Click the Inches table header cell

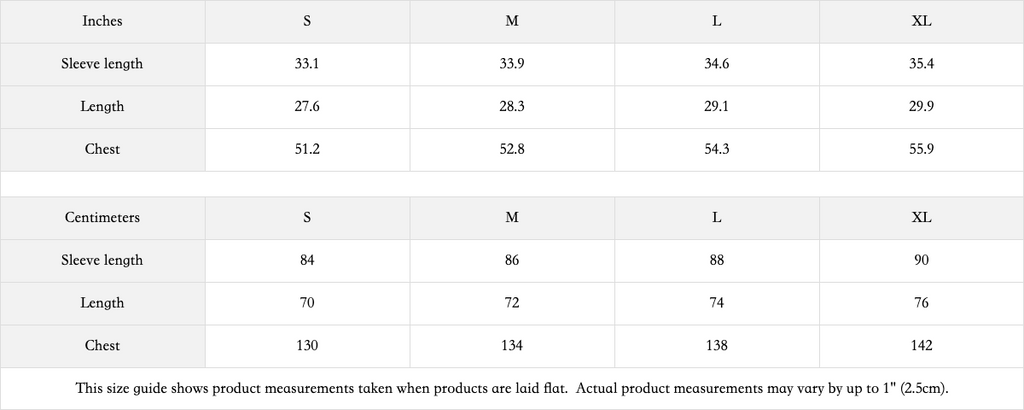pos(103,21)
